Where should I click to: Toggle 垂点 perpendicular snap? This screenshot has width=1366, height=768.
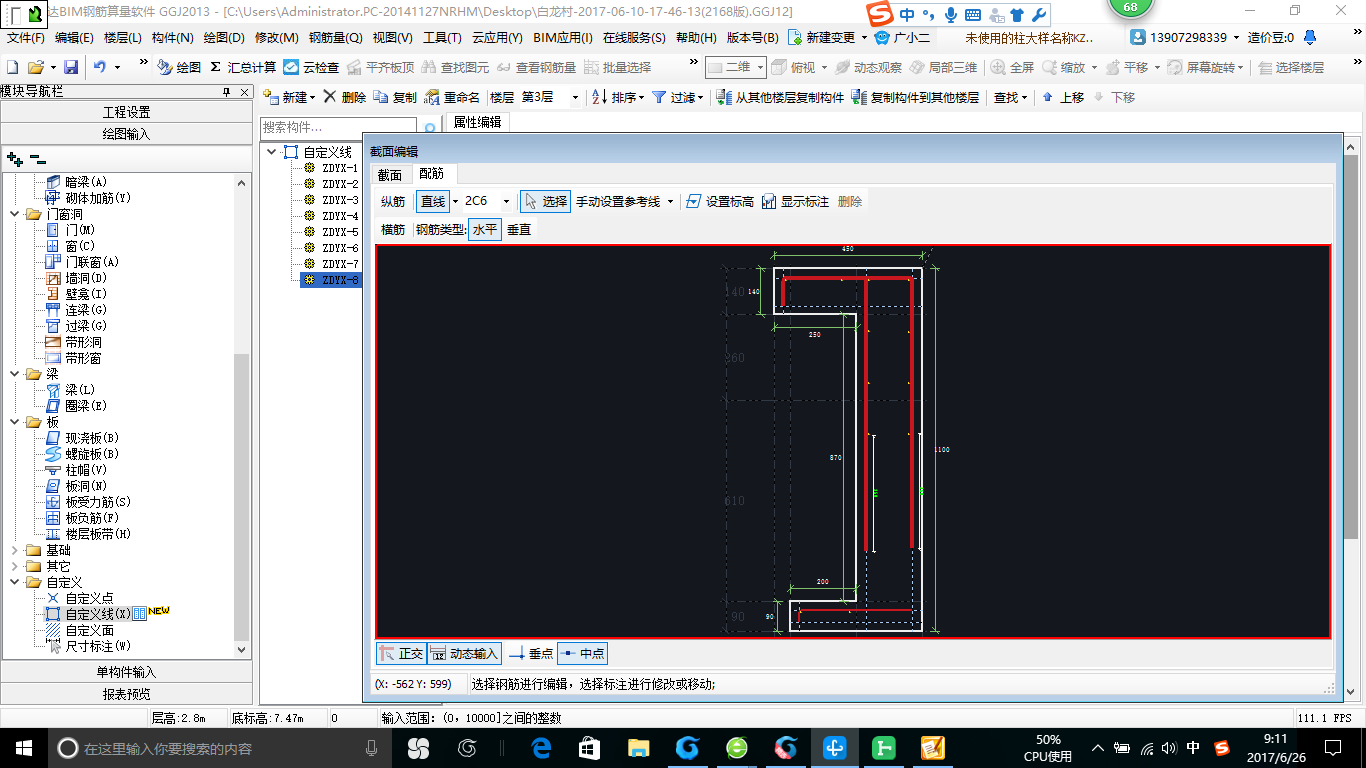tap(531, 653)
